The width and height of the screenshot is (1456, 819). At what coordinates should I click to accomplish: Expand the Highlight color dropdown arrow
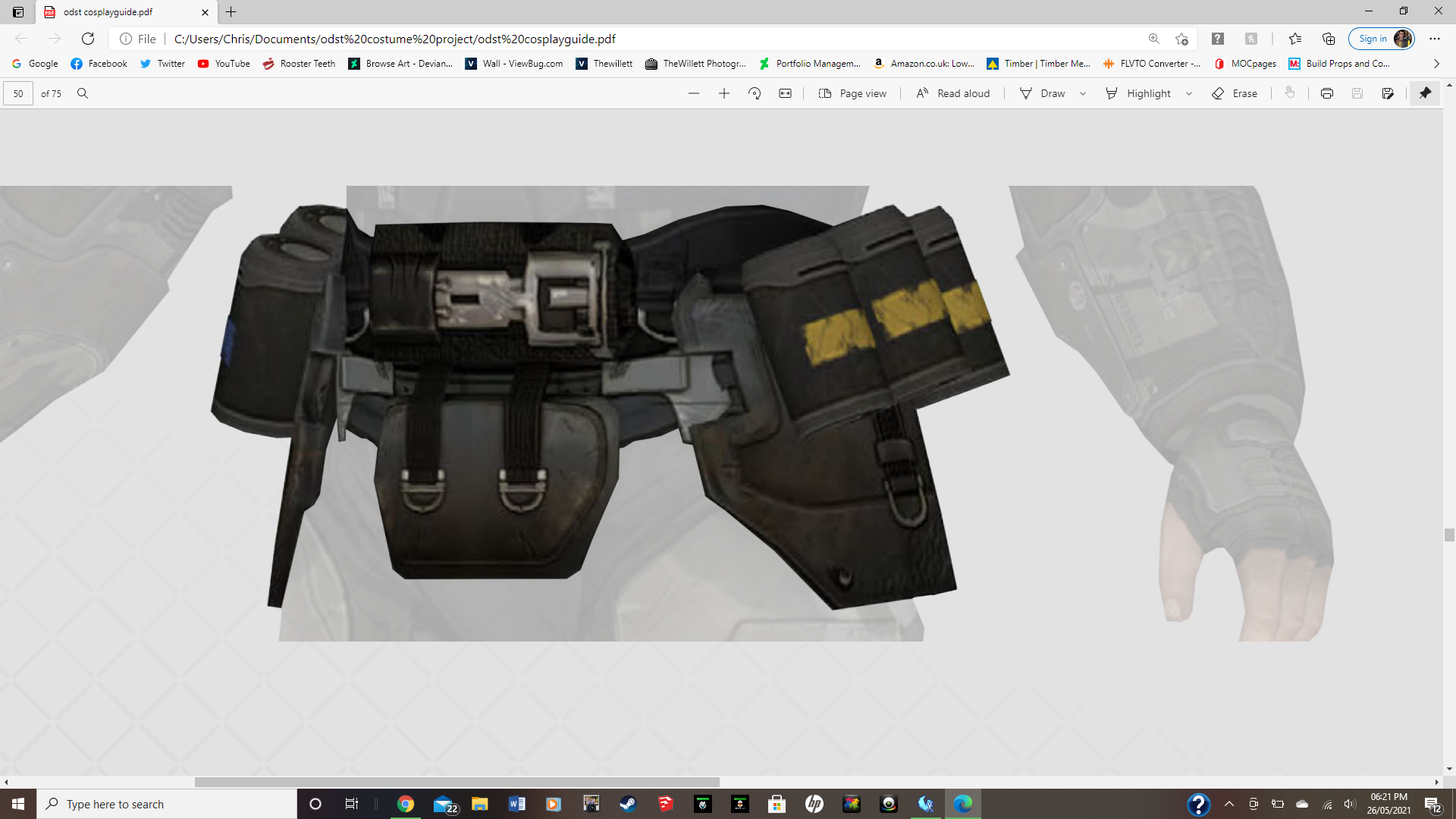click(x=1189, y=94)
